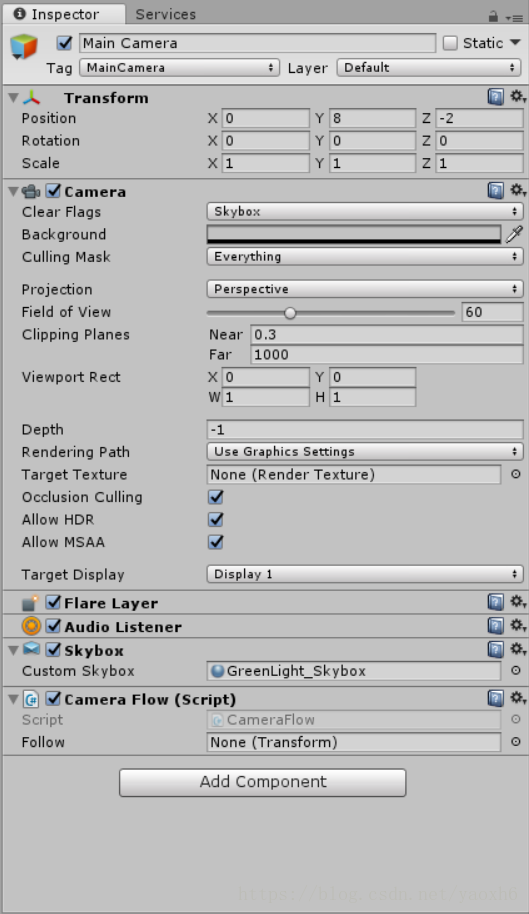Uncheck Allow MSAA
This screenshot has width=529, height=914.
point(216,542)
